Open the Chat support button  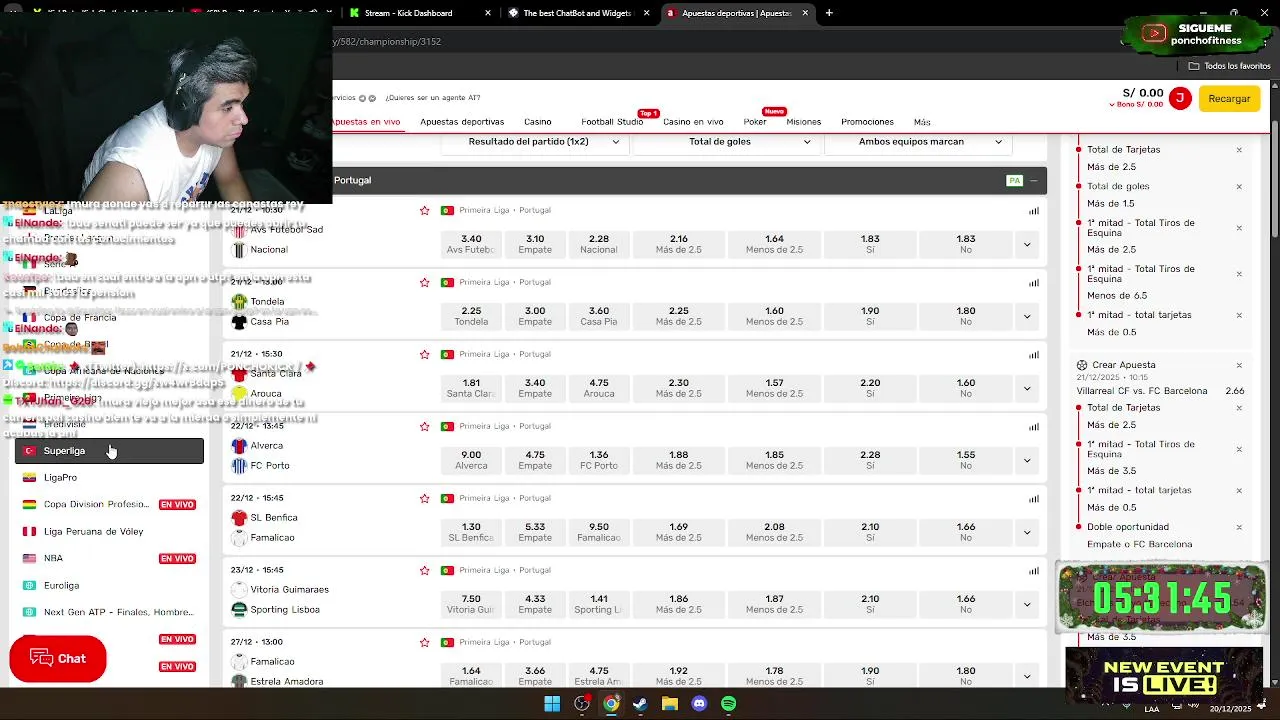pos(58,658)
